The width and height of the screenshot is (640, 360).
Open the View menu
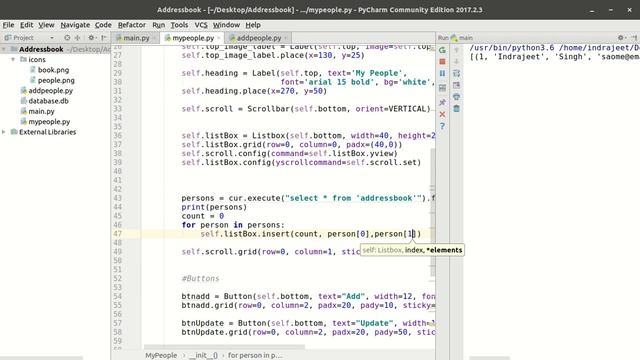coord(46,25)
